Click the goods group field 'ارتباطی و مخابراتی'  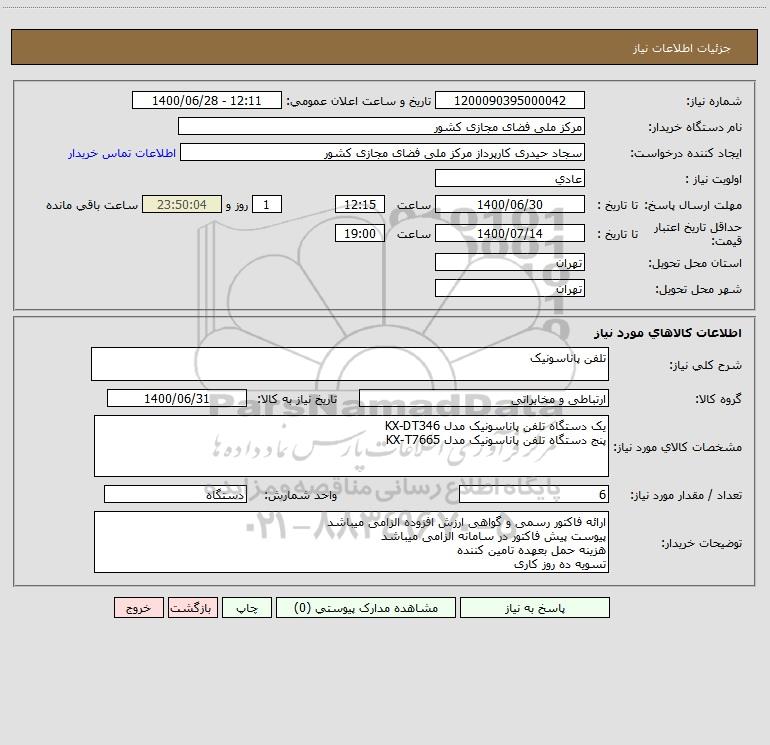coord(484,398)
